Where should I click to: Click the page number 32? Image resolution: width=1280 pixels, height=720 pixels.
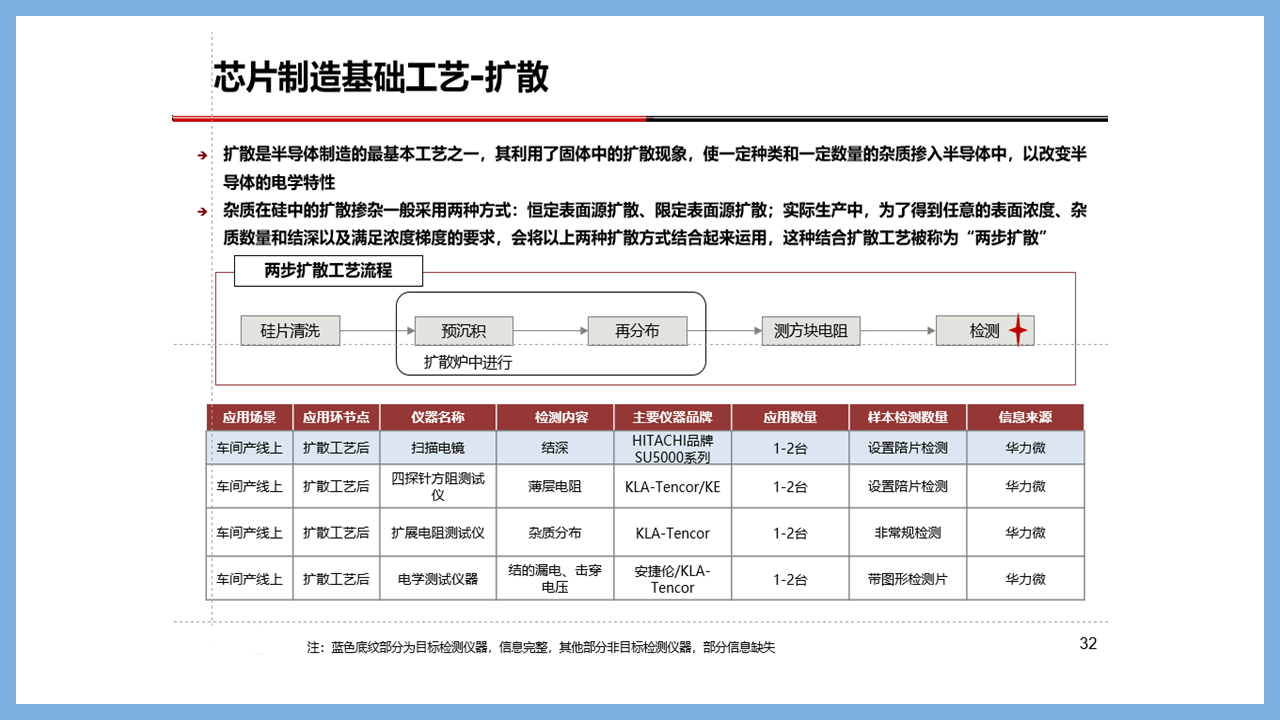tap(1088, 644)
